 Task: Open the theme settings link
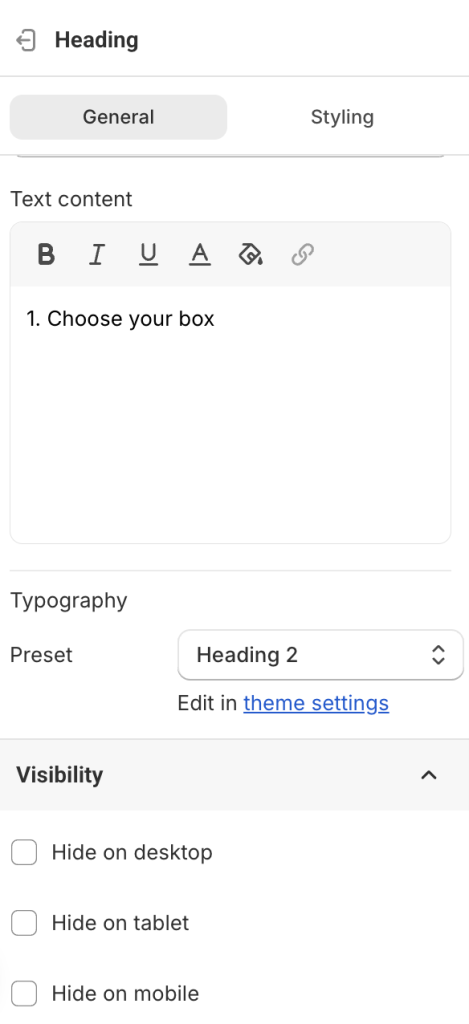tap(316, 703)
